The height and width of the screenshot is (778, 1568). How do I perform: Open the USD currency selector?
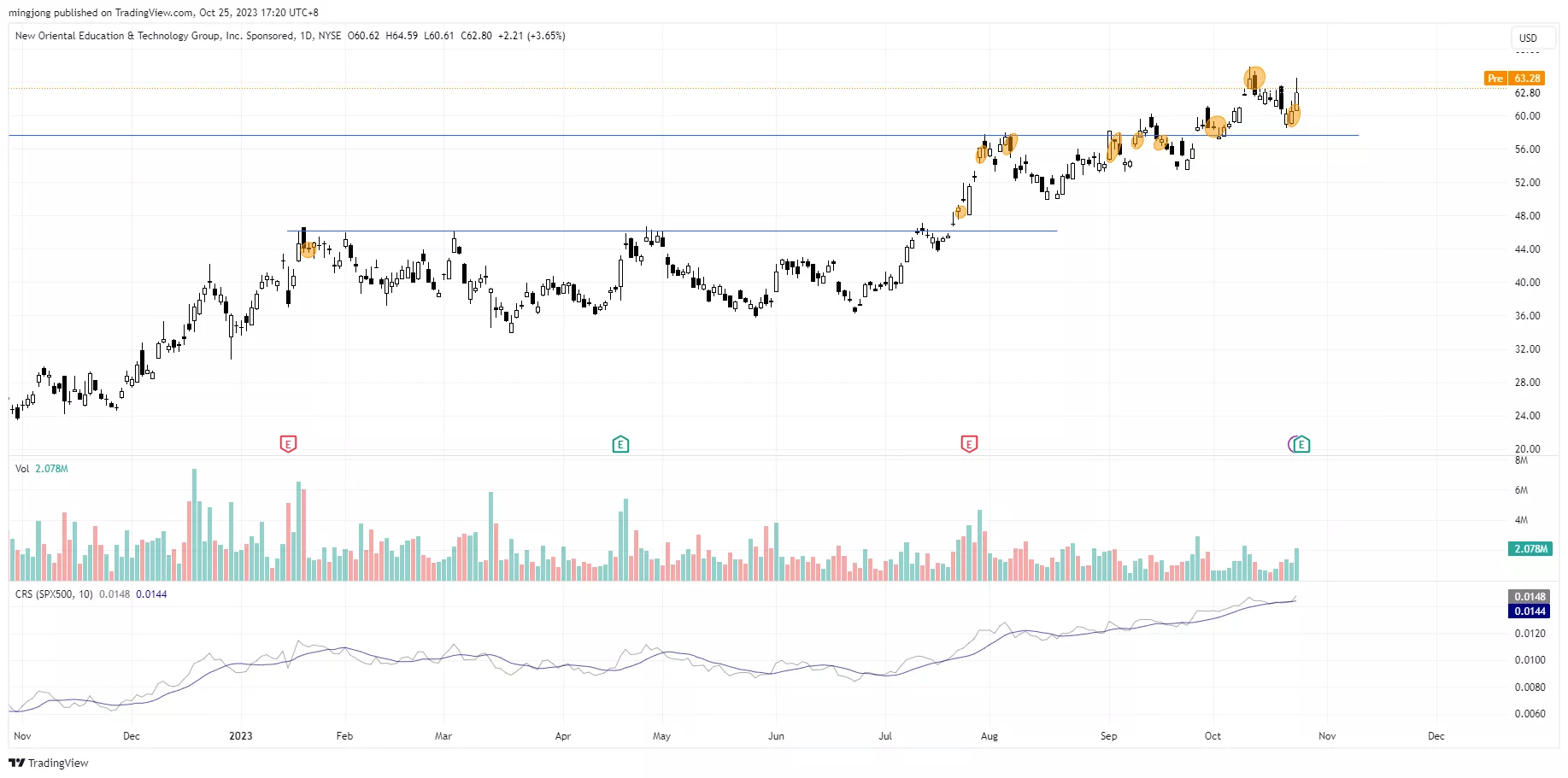tap(1528, 38)
